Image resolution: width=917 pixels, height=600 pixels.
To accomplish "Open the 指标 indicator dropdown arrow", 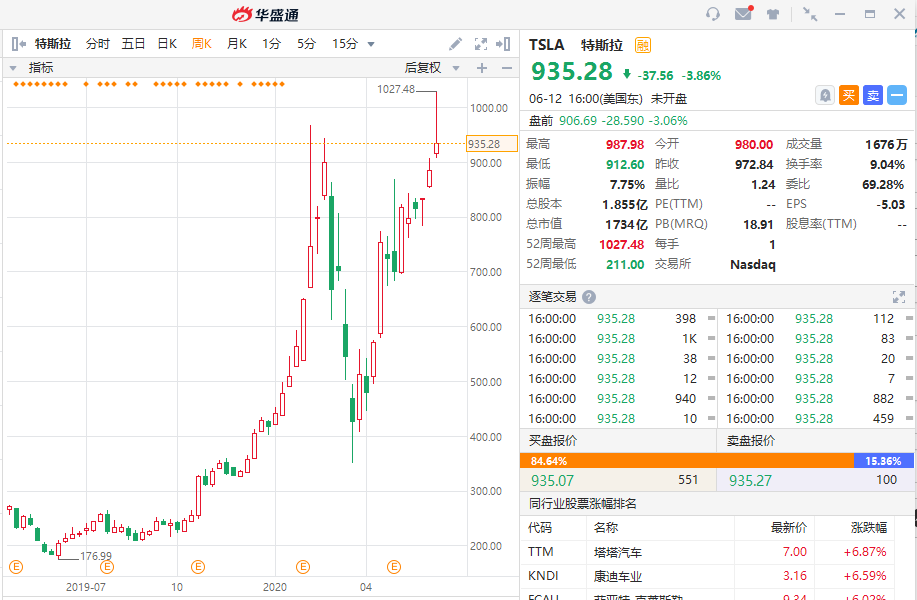I will [13, 68].
